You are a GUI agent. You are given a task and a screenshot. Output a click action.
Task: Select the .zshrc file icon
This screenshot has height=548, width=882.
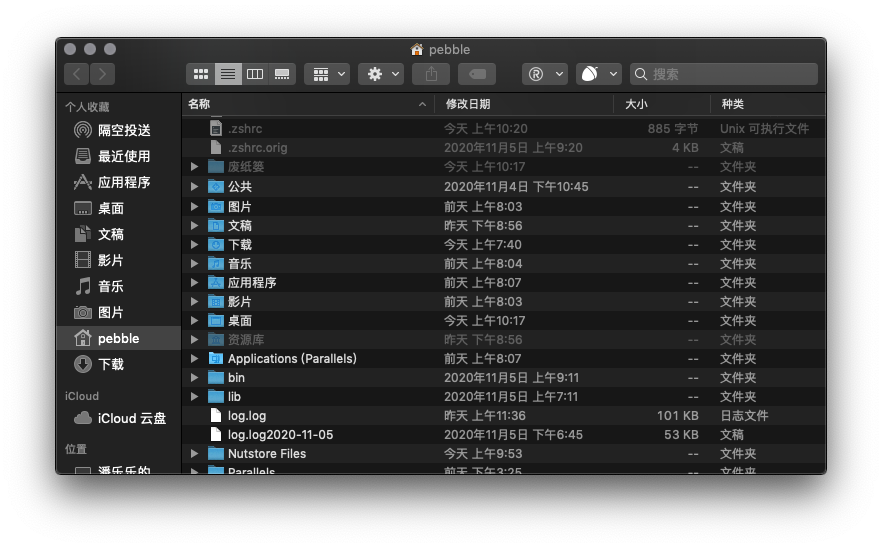216,128
